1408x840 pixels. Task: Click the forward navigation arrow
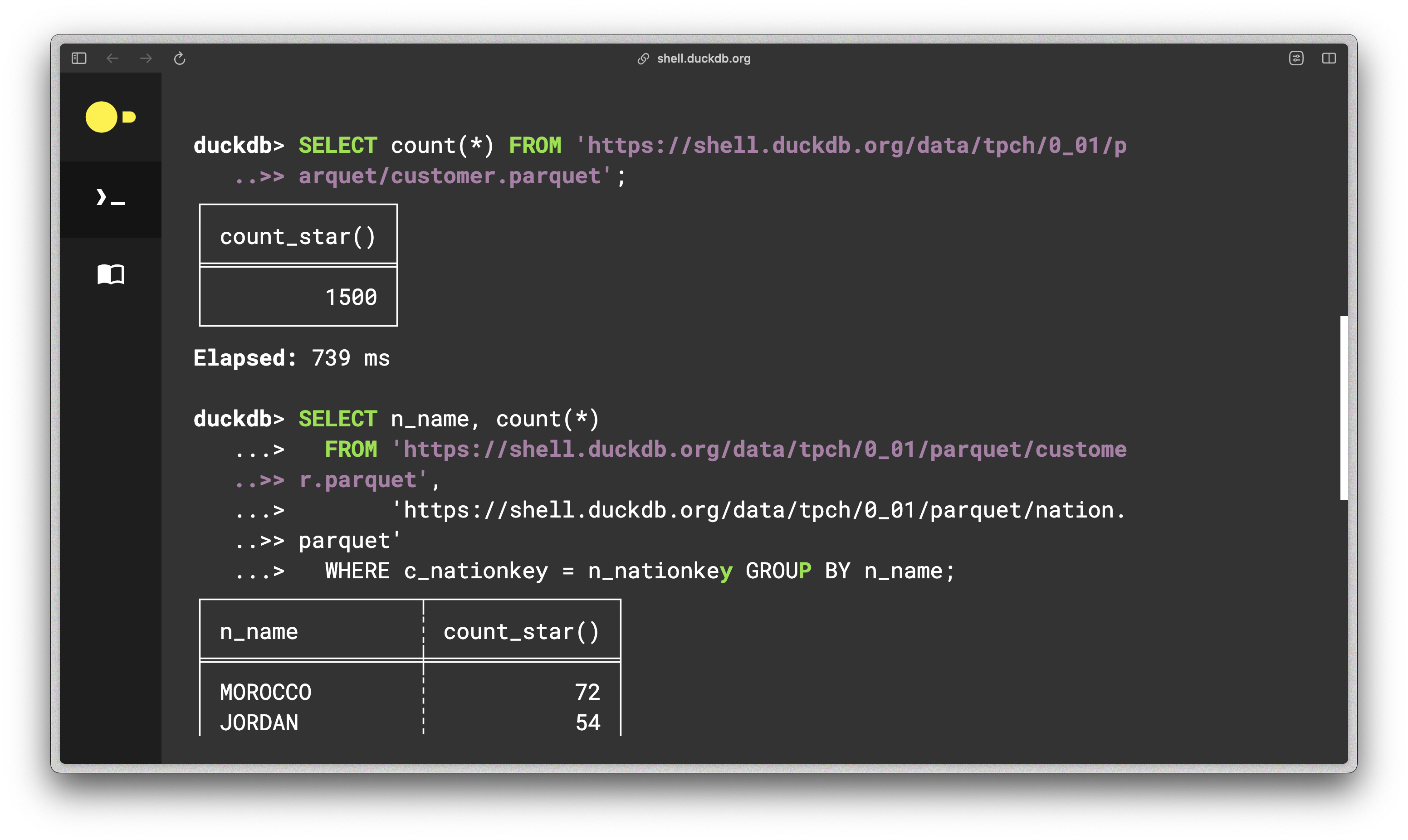pyautogui.click(x=146, y=59)
